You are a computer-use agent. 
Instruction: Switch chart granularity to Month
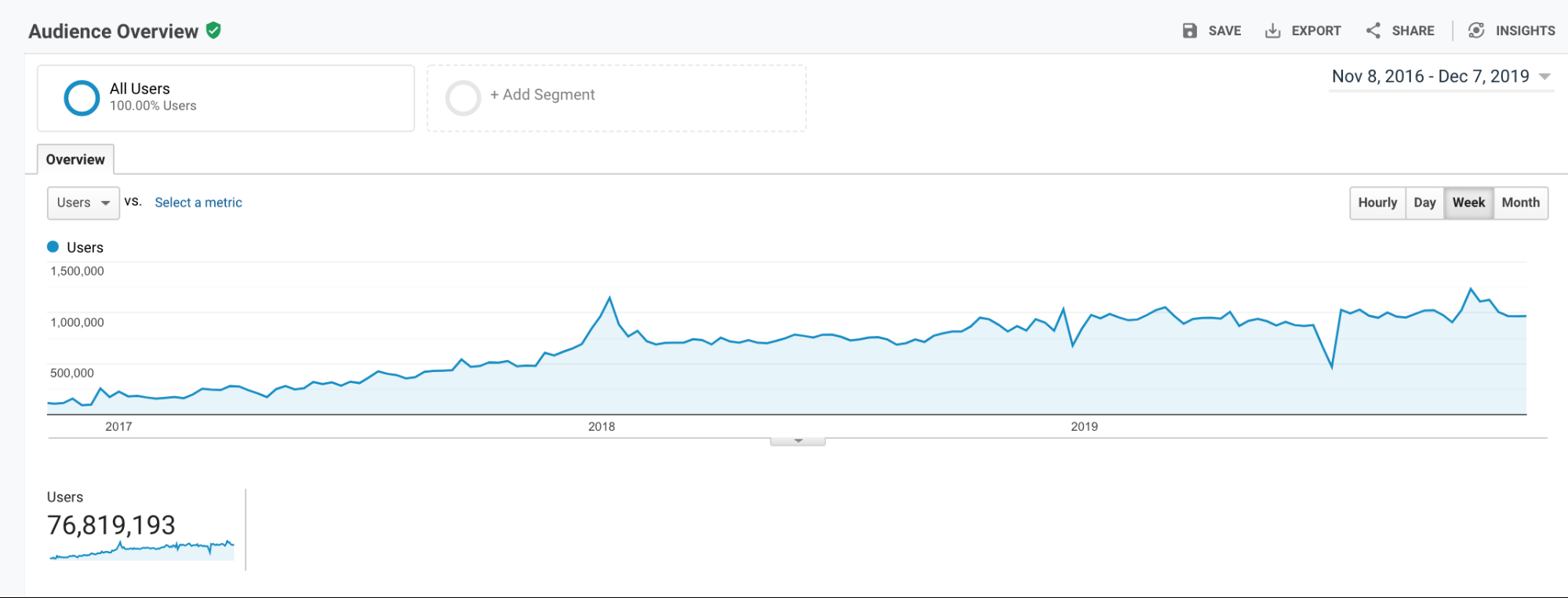tap(1520, 202)
